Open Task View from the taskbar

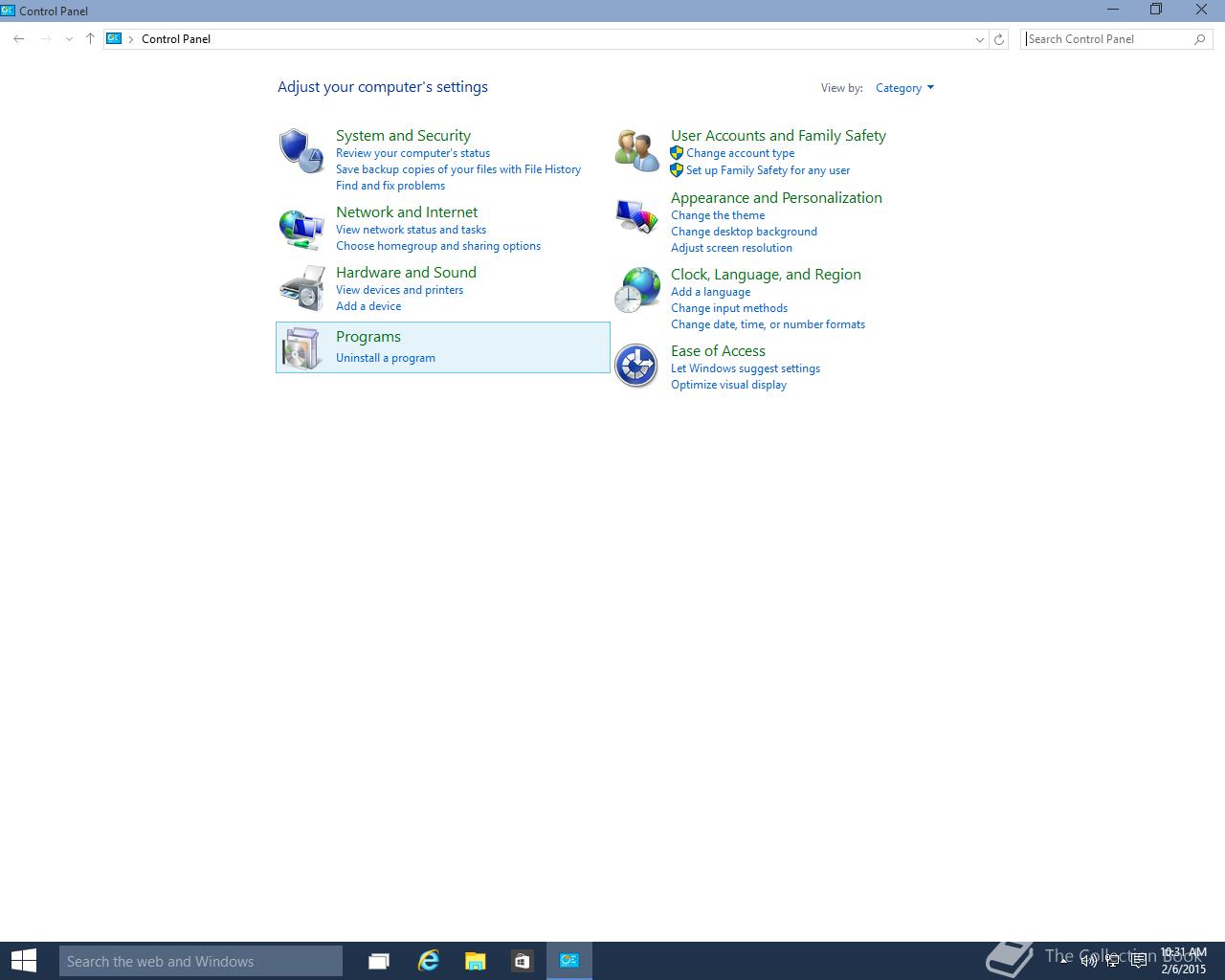point(379,961)
